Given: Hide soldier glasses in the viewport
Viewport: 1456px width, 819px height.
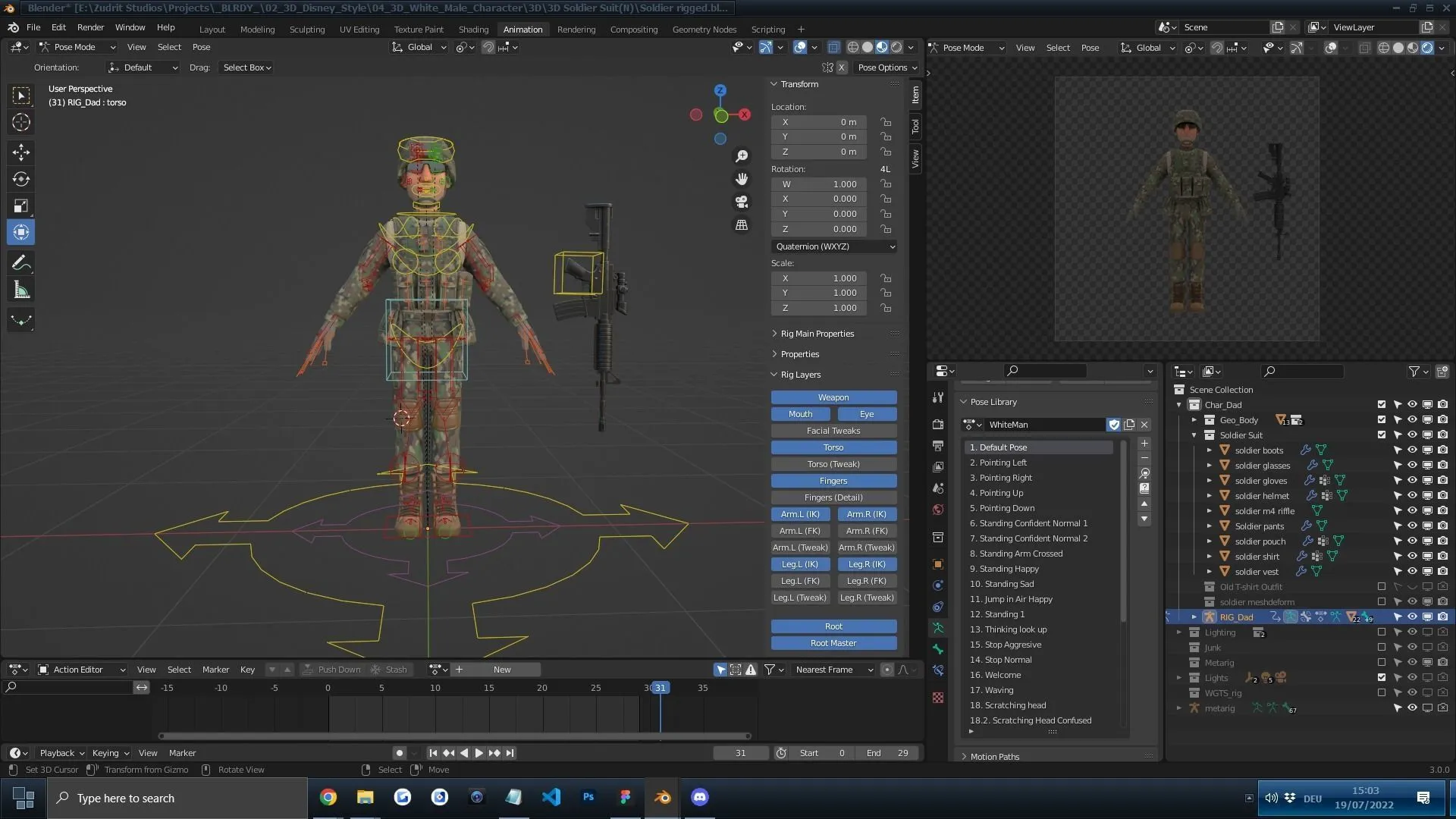Looking at the screenshot, I should pos(1412,466).
